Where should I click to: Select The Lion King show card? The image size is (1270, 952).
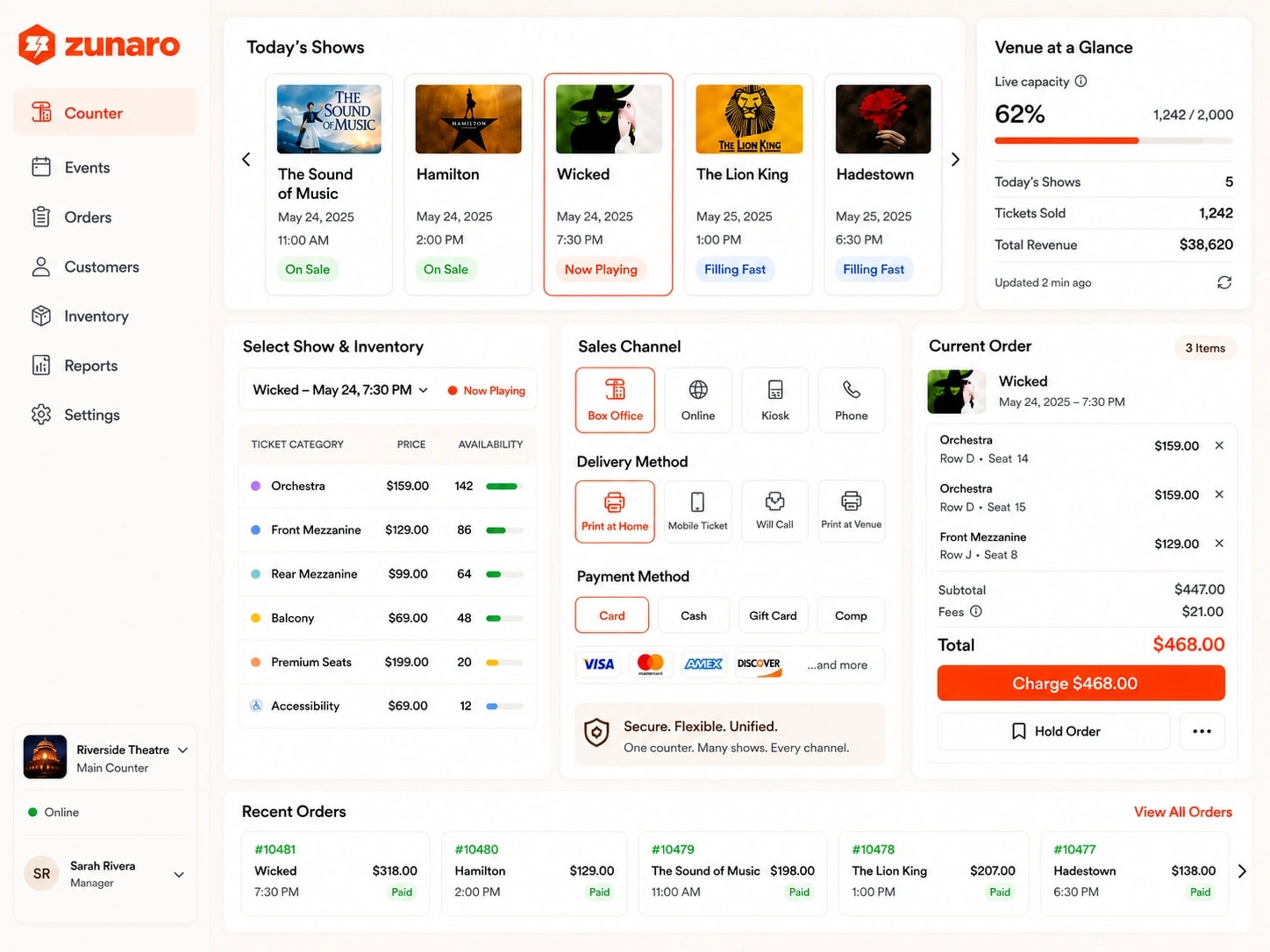tap(748, 184)
